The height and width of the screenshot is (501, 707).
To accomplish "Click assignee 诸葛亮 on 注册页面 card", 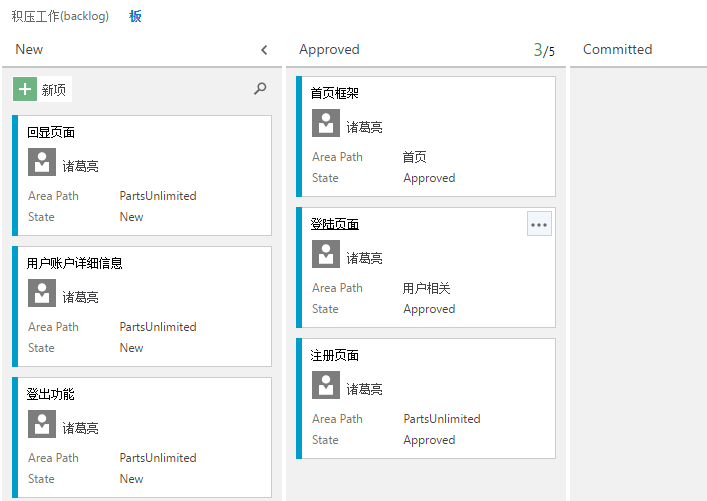I will point(364,389).
